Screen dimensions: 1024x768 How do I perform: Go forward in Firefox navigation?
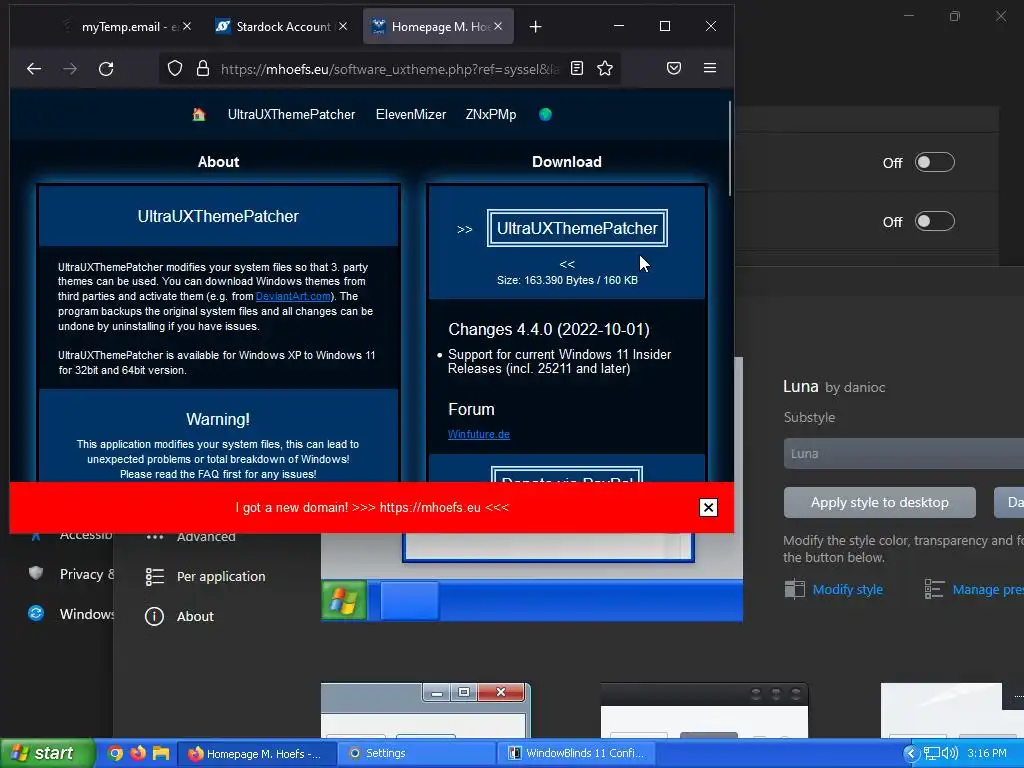[70, 69]
